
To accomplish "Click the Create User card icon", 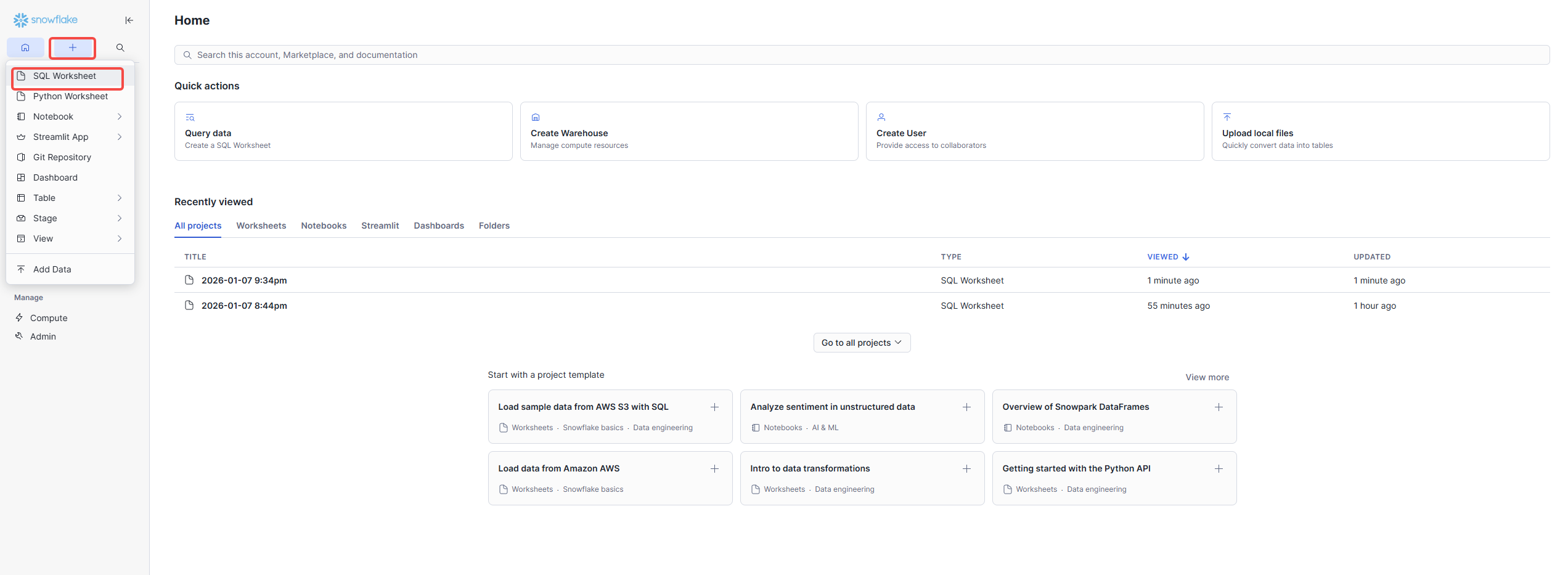I will point(881,117).
